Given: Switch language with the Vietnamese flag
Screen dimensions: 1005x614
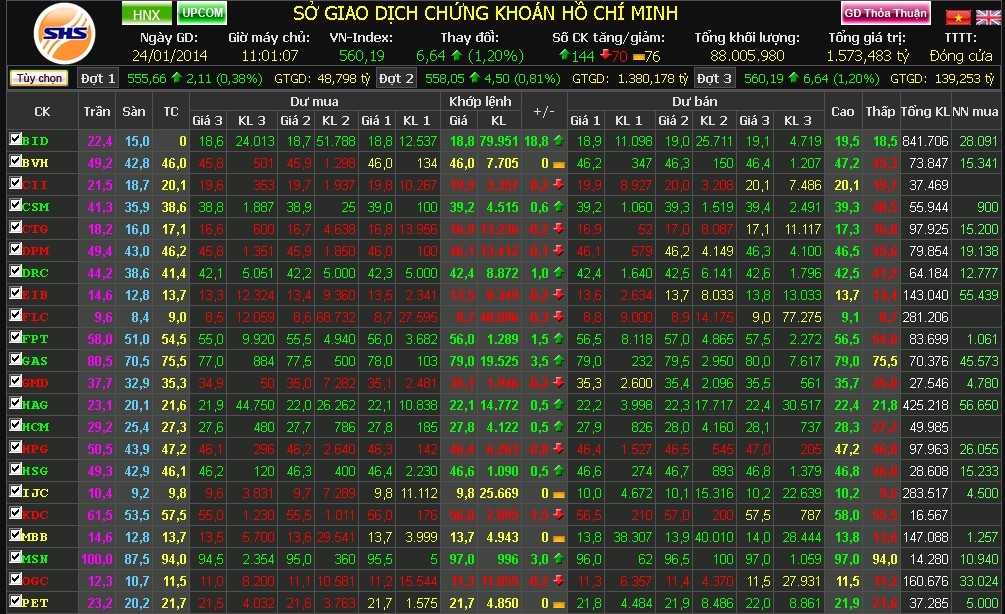Looking at the screenshot, I should coord(958,16).
